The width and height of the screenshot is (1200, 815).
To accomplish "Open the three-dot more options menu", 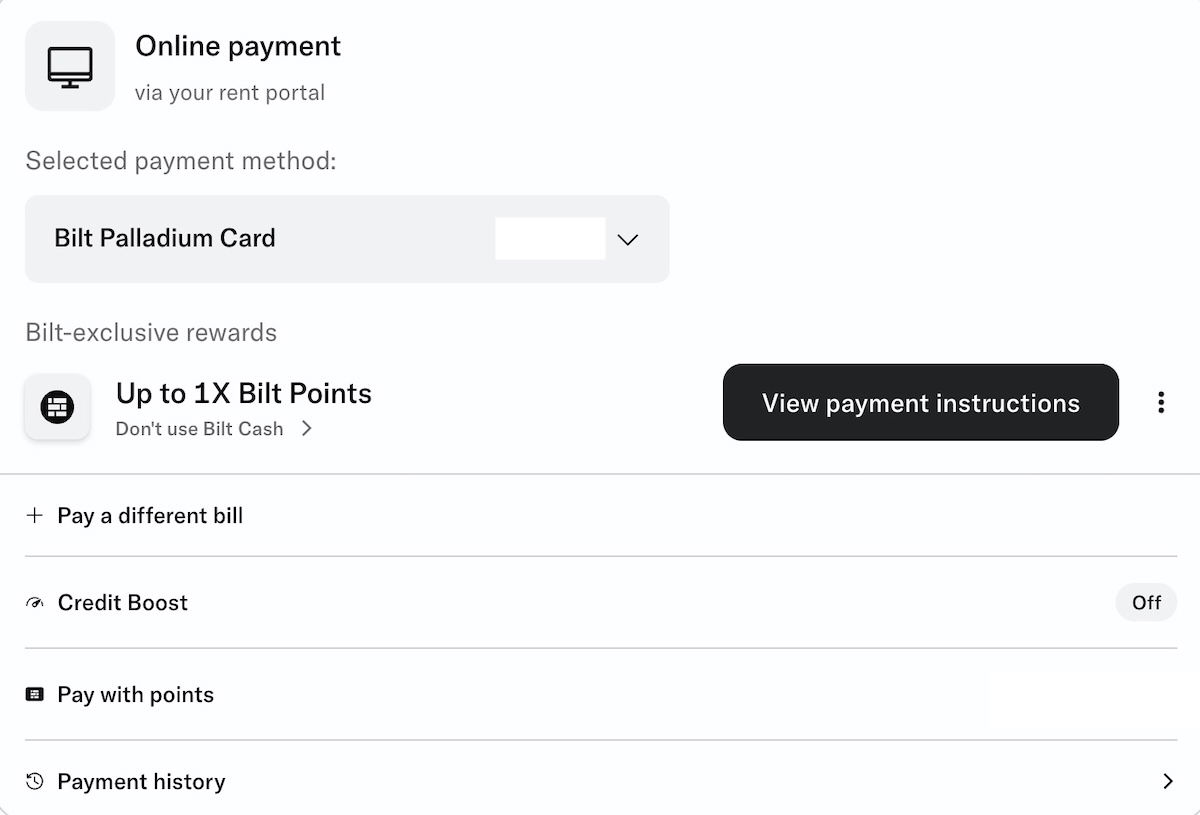I will click(x=1160, y=402).
